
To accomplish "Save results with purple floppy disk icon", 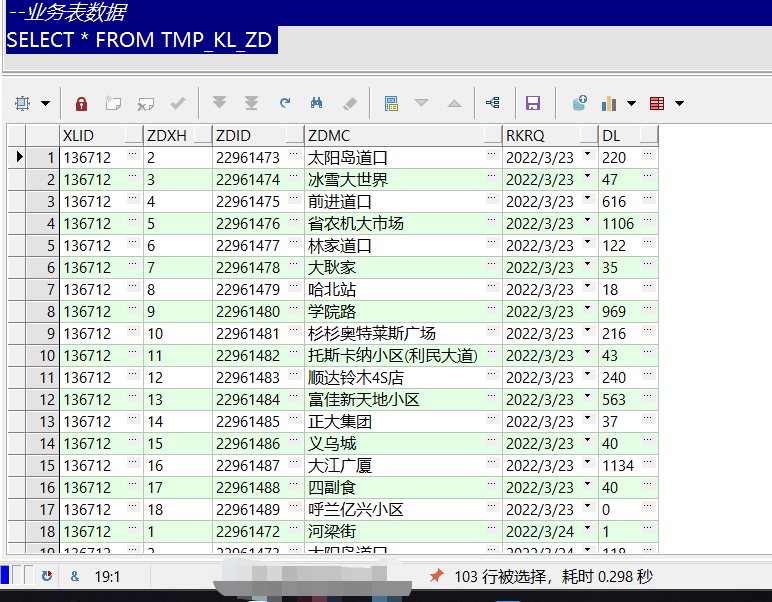I will pyautogui.click(x=533, y=103).
